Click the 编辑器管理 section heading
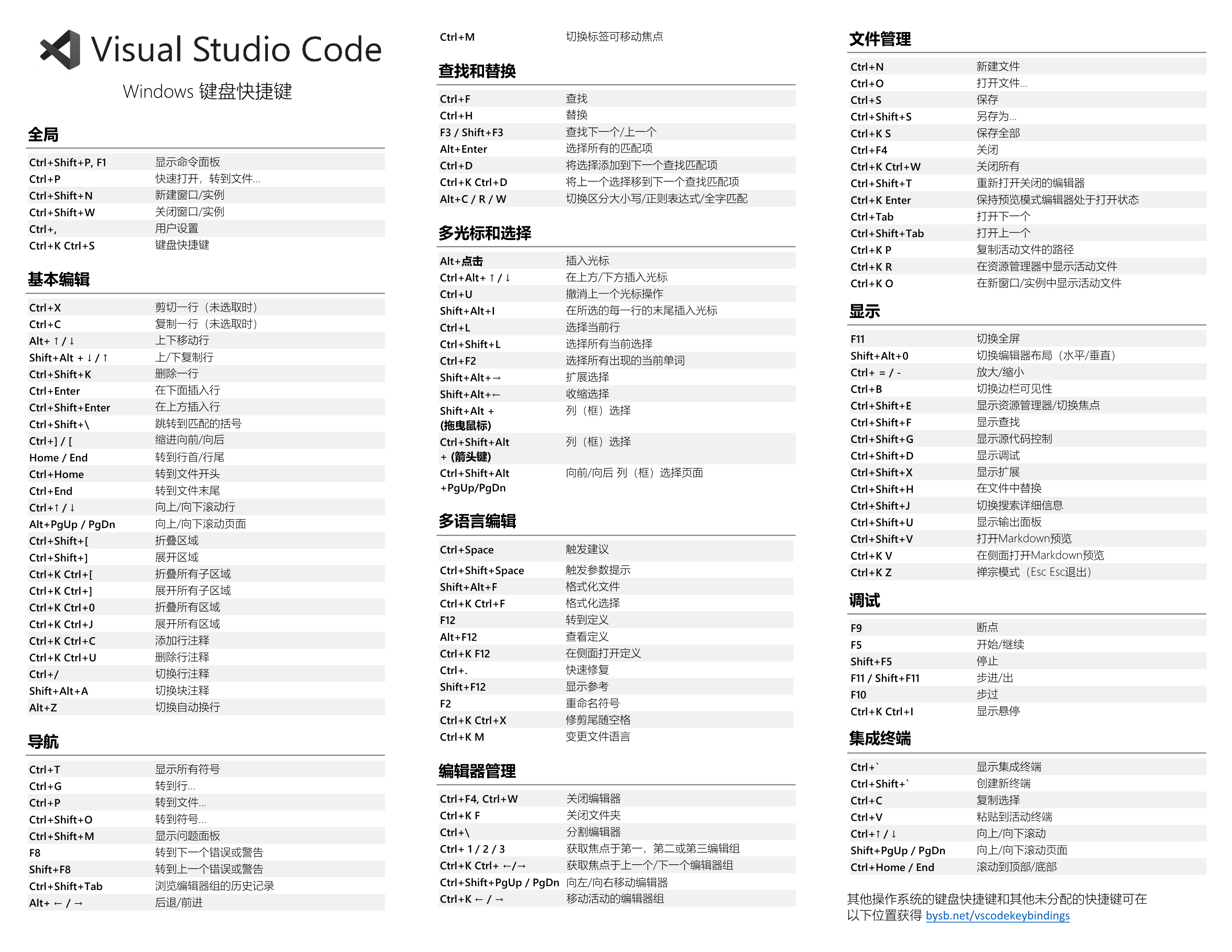This screenshot has width=1232, height=952. (477, 772)
